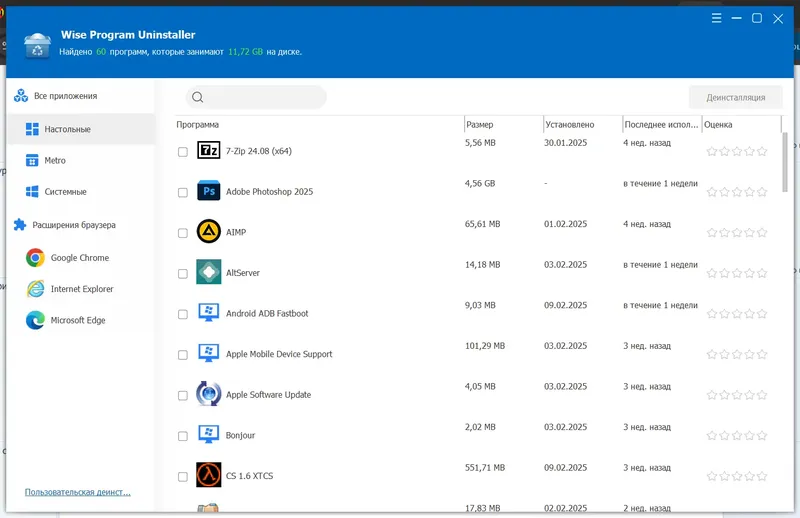The width and height of the screenshot is (800, 518).
Task: Rate AIMP using its star rating
Action: pos(737,232)
